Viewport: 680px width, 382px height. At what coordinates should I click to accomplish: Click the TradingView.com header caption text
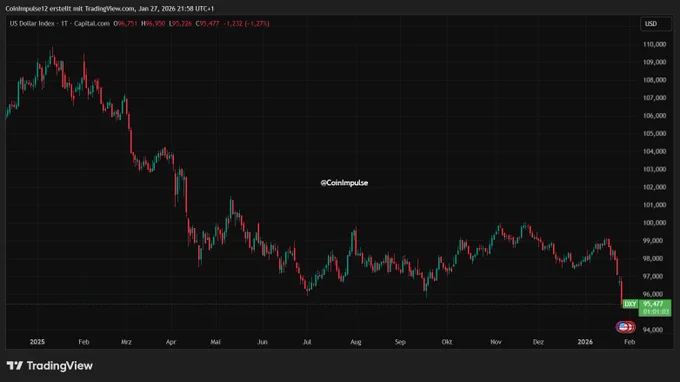110,9
